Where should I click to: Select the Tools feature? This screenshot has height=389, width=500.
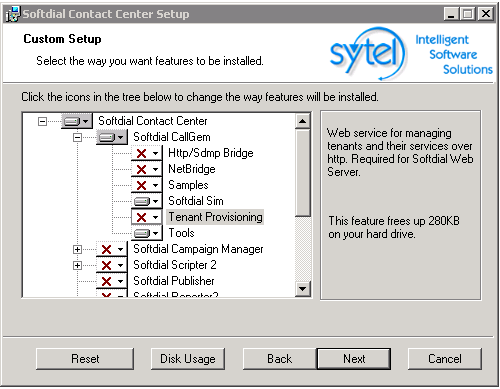pyautogui.click(x=181, y=233)
